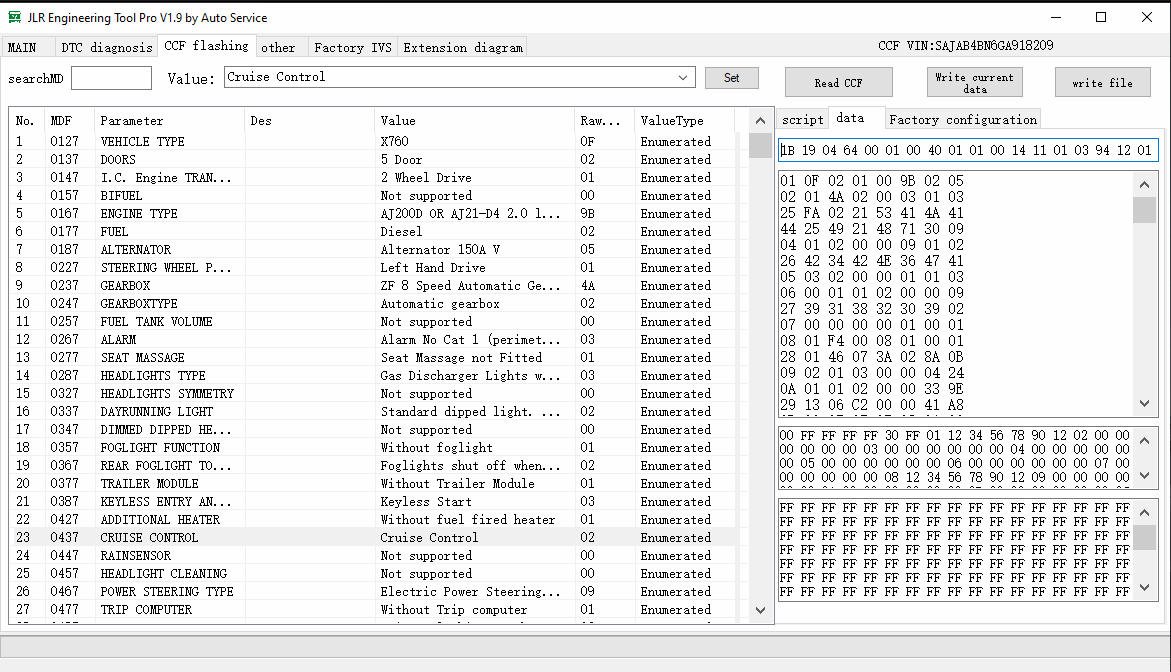Image resolution: width=1171 pixels, height=672 pixels.
Task: Click the Parameter column header
Action: (x=170, y=120)
